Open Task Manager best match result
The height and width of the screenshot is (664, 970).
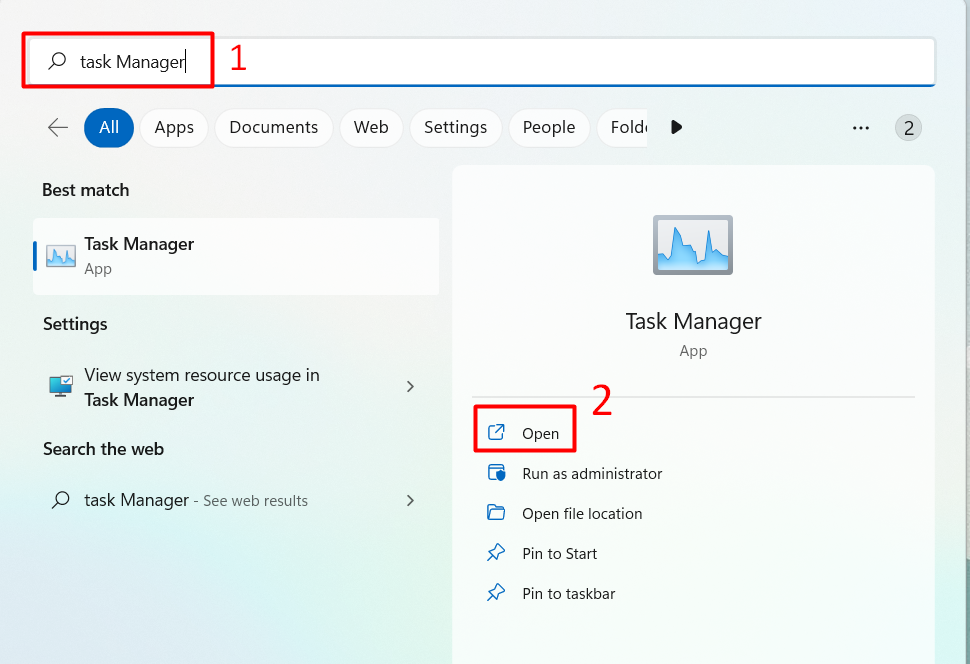[236, 256]
